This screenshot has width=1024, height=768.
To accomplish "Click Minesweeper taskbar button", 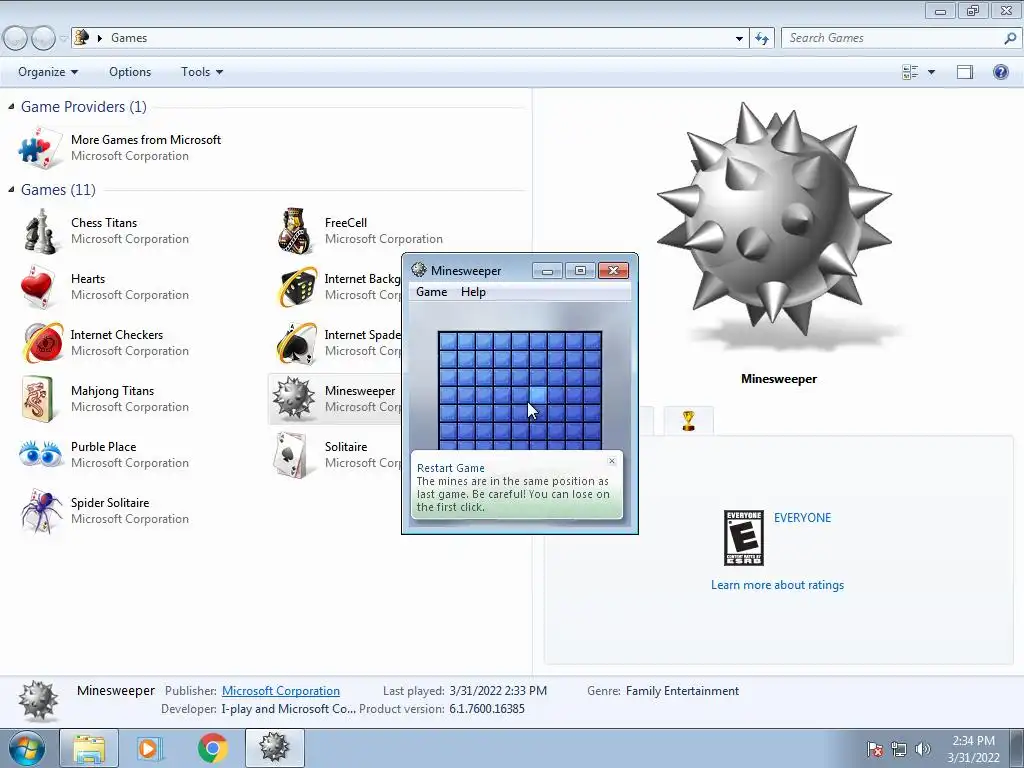I will pyautogui.click(x=274, y=748).
